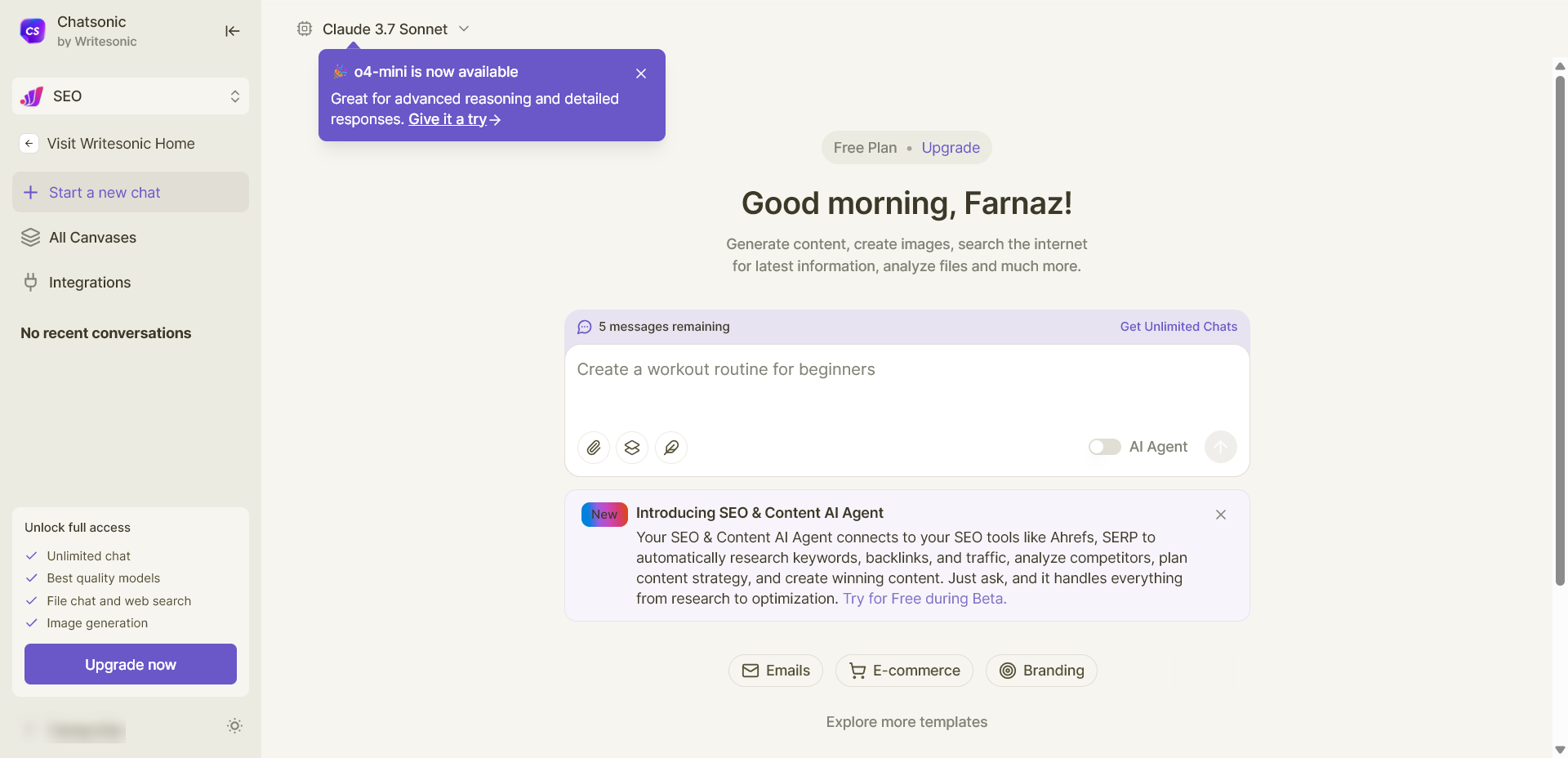
Task: Click the Free Plan label
Action: pyautogui.click(x=865, y=148)
